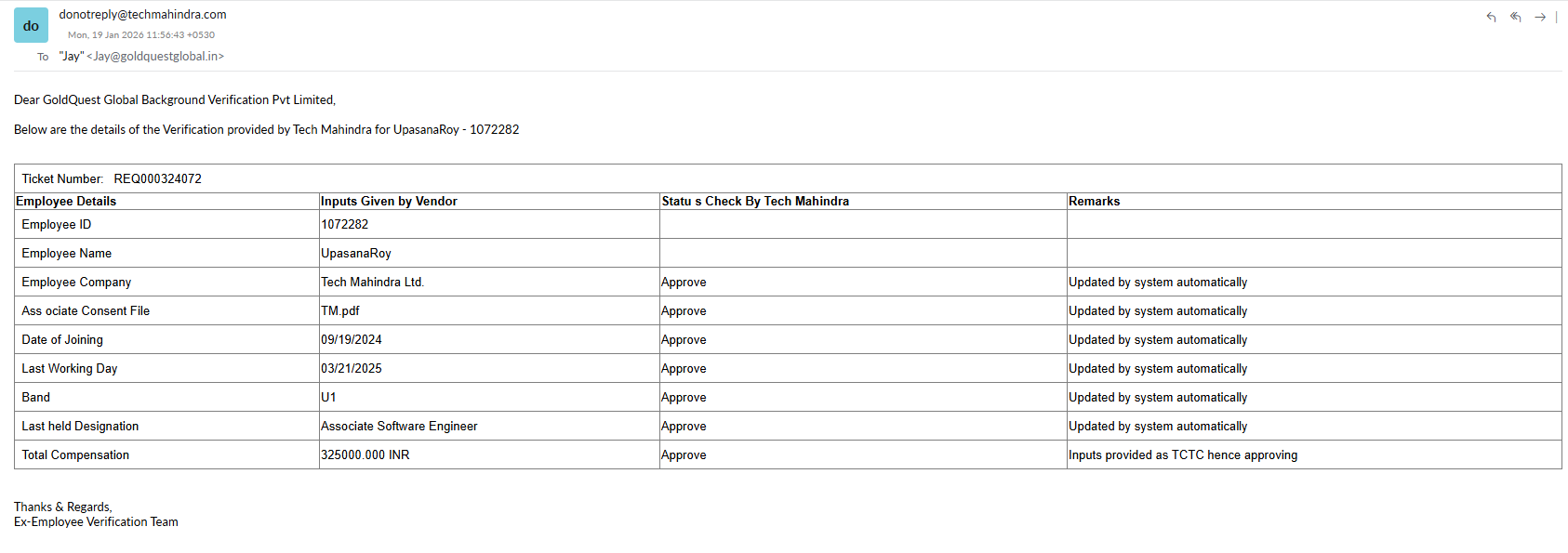Click the "Associate Software Engineer" designation cell
Screen dimensions: 1568x553
pyautogui.click(x=399, y=427)
